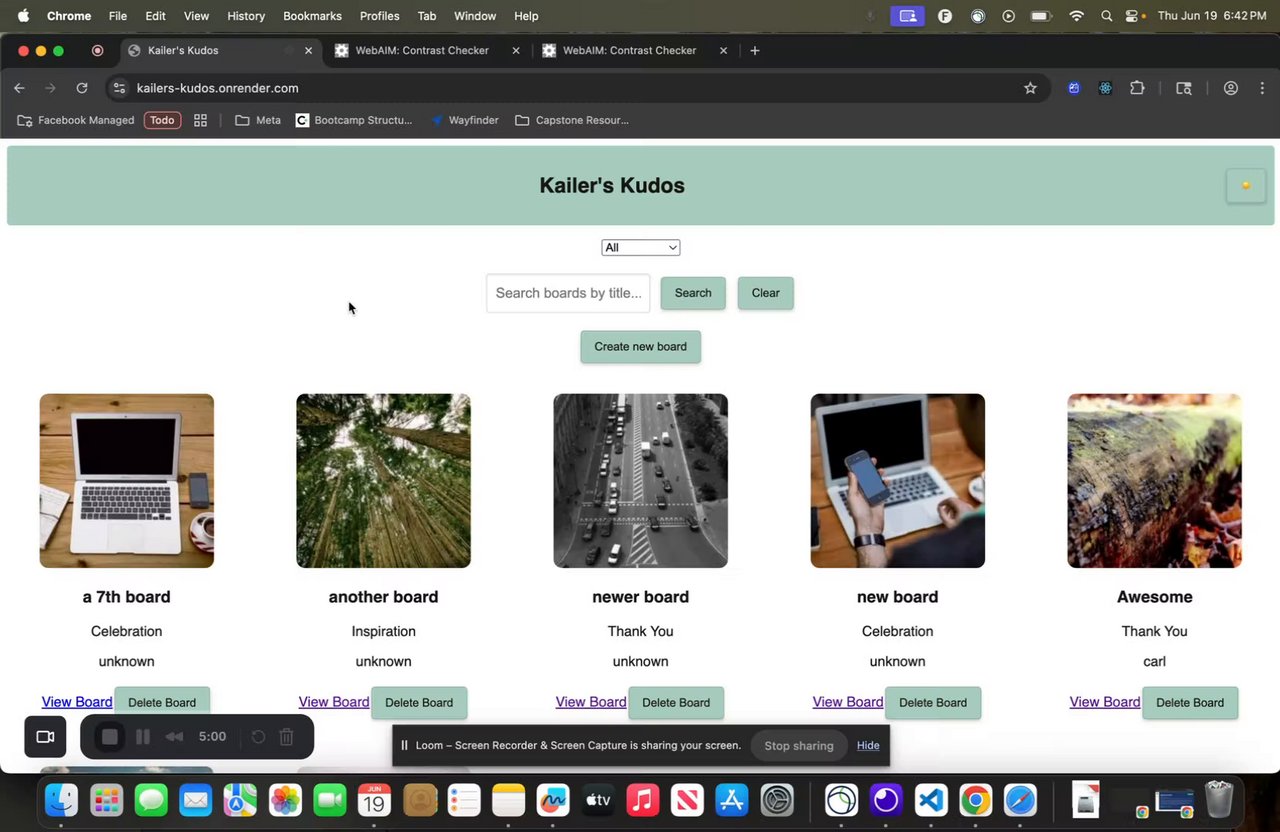Open the Wi-Fi menu bar icon
This screenshot has width=1280, height=832.
[x=1076, y=16]
